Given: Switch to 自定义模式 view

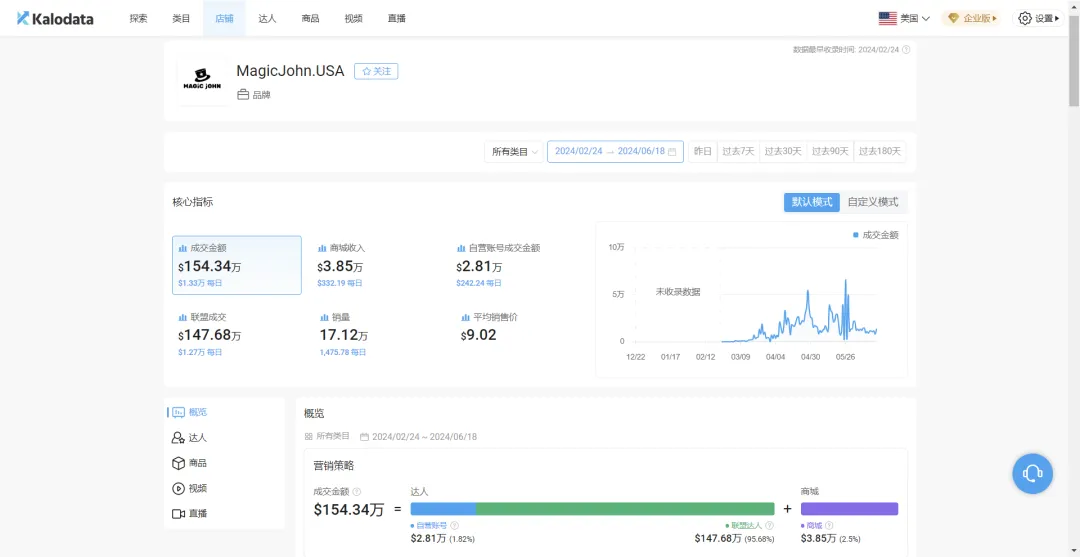Looking at the screenshot, I should point(872,202).
